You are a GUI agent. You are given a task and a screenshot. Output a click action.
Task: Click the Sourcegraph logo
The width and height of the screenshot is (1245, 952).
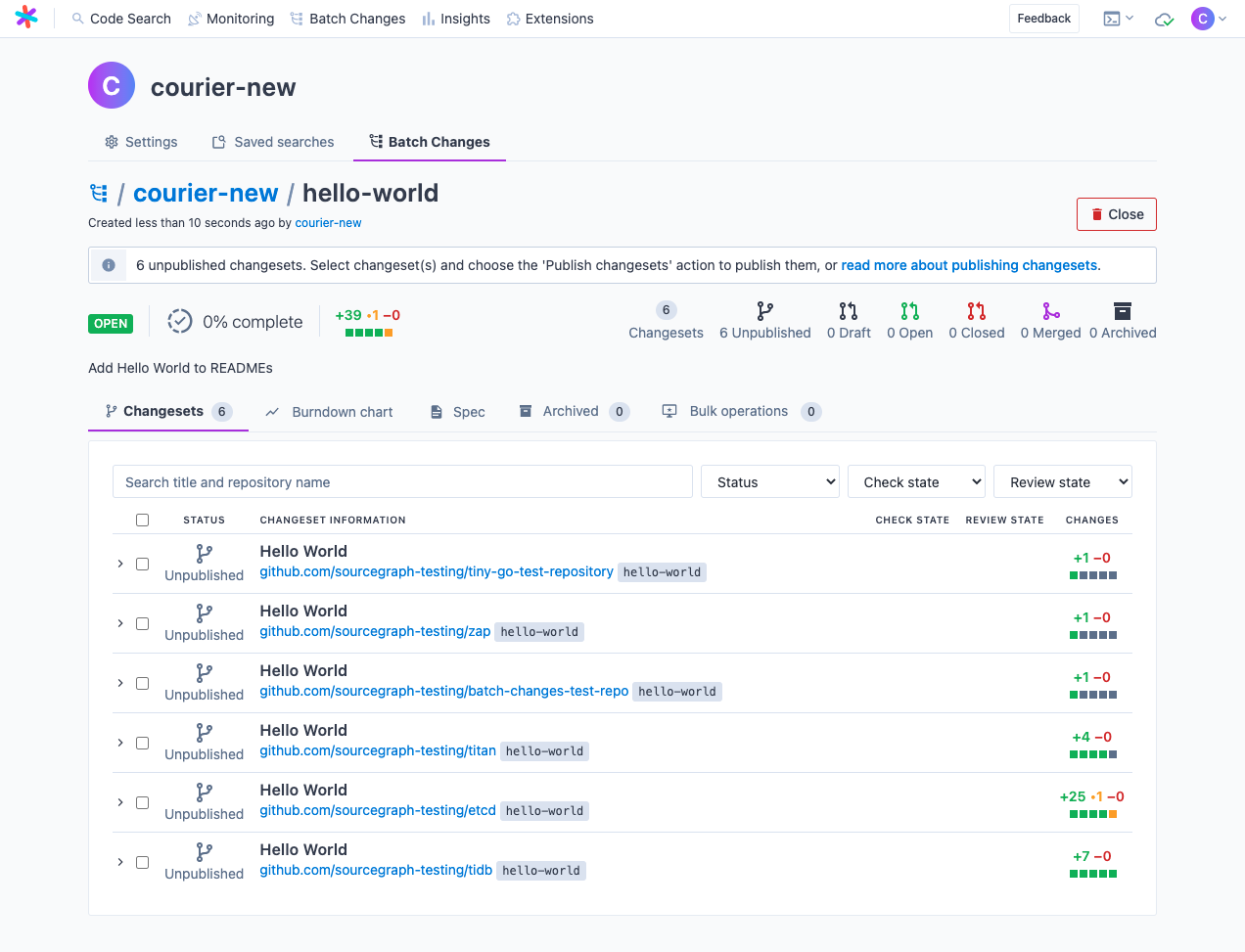click(x=26, y=17)
